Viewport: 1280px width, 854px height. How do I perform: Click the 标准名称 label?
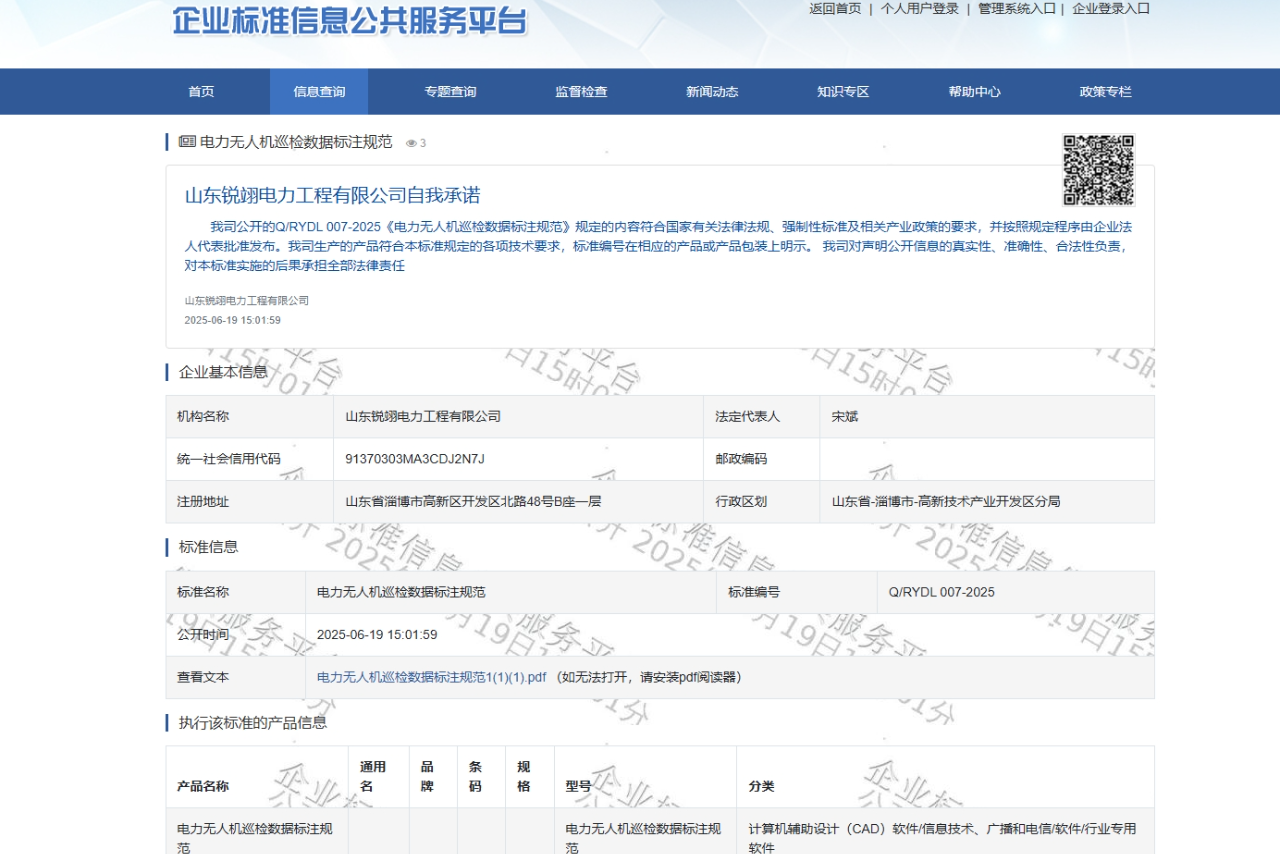point(203,592)
